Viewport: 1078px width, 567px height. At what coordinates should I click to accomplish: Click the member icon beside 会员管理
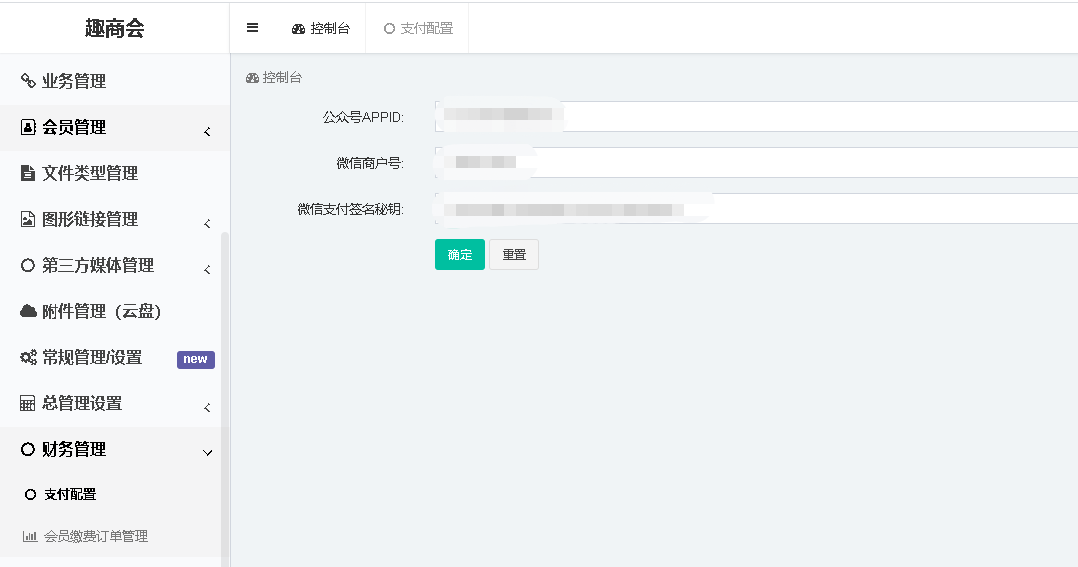(28, 128)
